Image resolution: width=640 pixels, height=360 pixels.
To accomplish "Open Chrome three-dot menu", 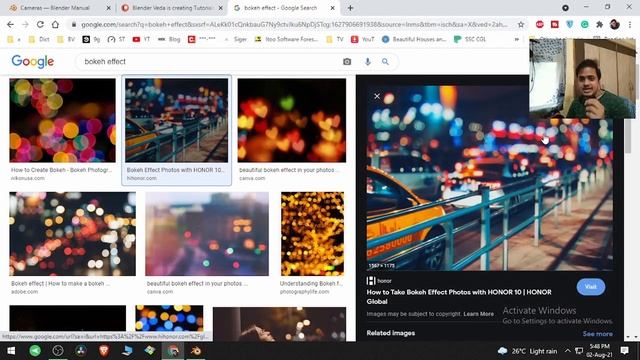I will pyautogui.click(x=630, y=24).
